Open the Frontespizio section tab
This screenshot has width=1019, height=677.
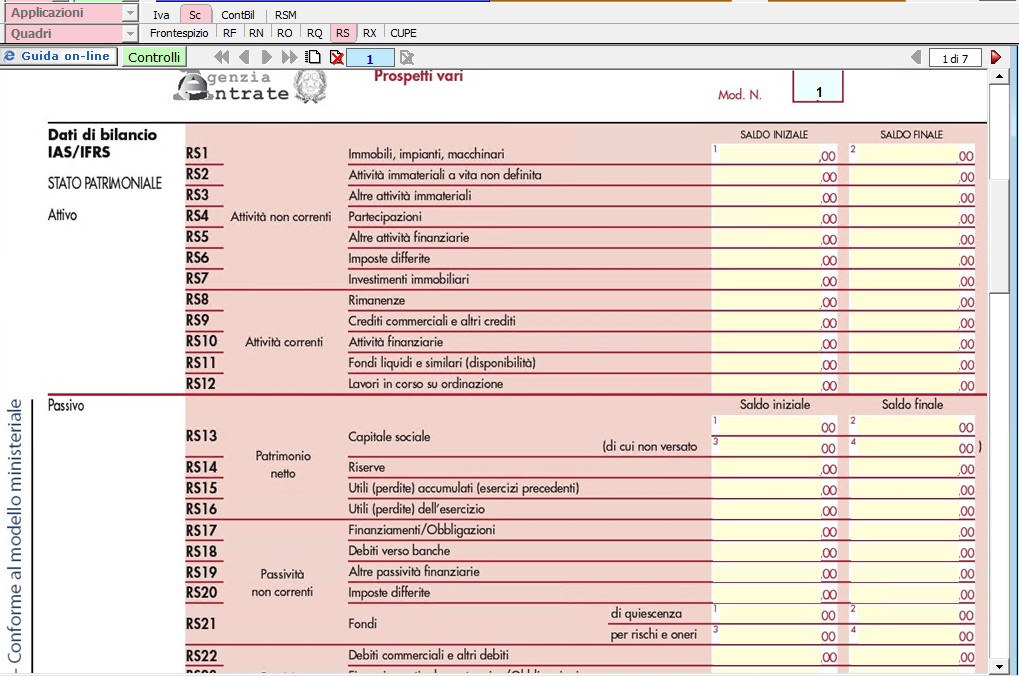(179, 33)
